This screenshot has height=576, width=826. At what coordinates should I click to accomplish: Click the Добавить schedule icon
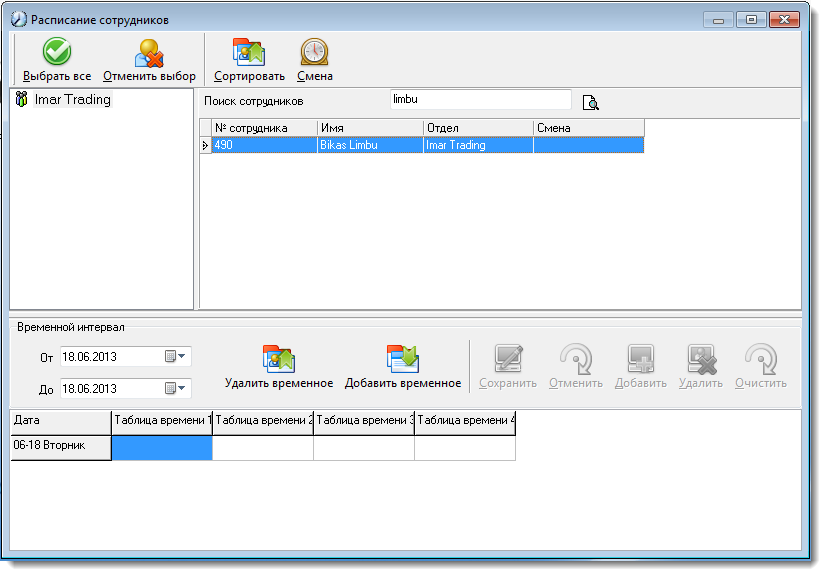[641, 359]
